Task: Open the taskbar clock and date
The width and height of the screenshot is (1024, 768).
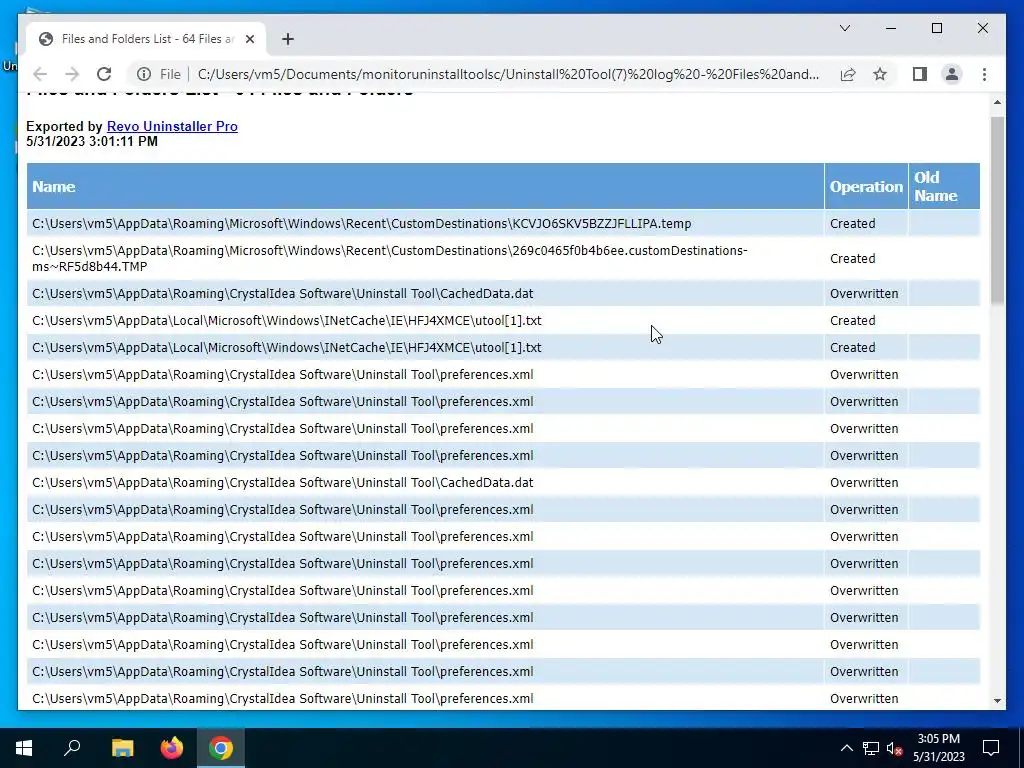Action: (938, 748)
